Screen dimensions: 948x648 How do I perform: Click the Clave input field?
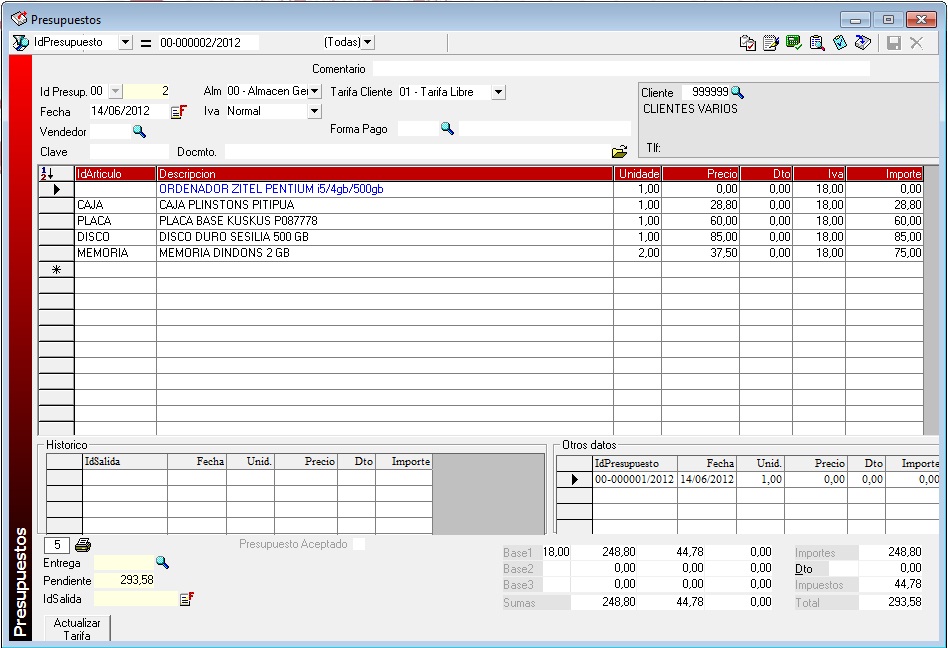pyautogui.click(x=129, y=152)
